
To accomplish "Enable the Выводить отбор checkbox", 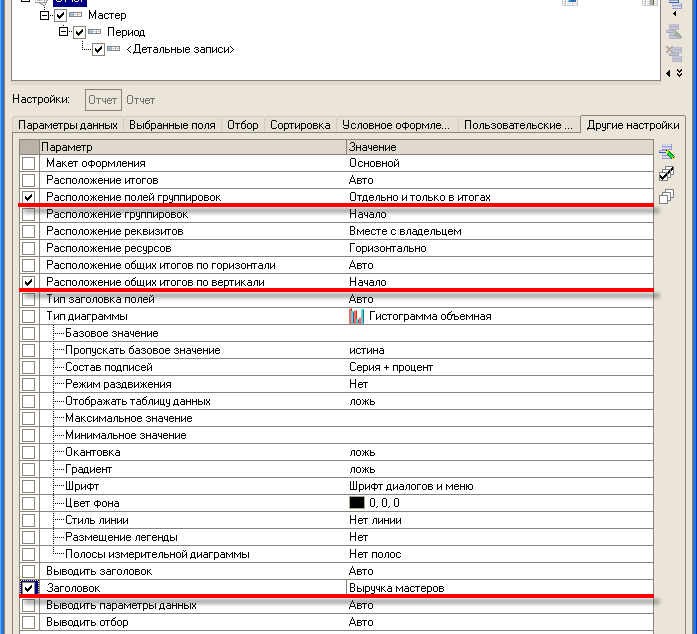I will [28, 622].
